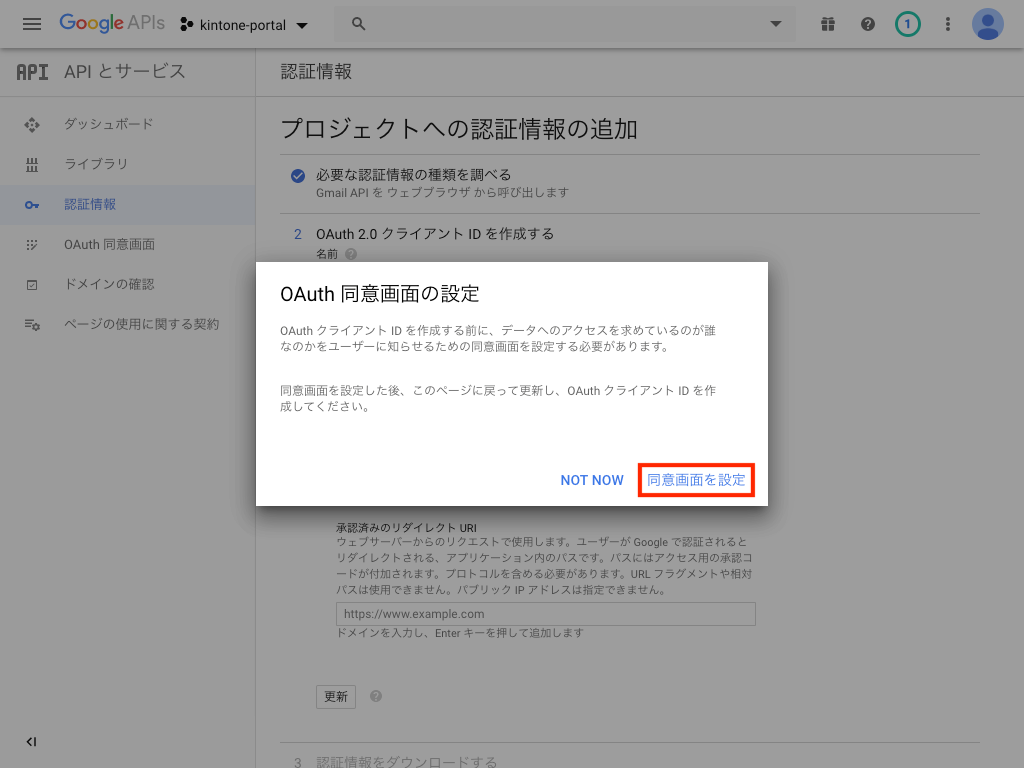The height and width of the screenshot is (768, 1024).
Task: Open notifications badge showing 1
Action: 907,24
